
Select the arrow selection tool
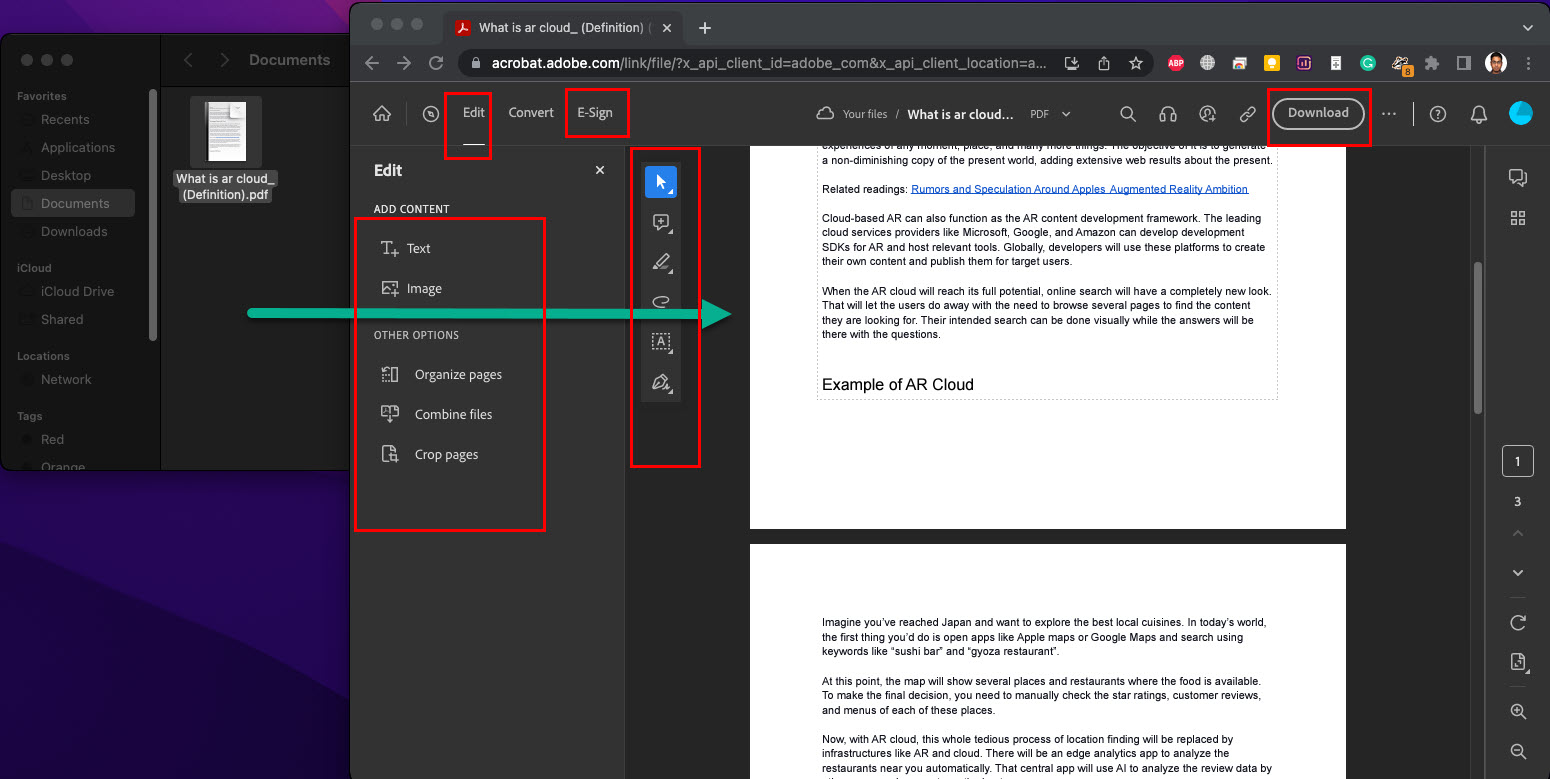click(x=661, y=182)
